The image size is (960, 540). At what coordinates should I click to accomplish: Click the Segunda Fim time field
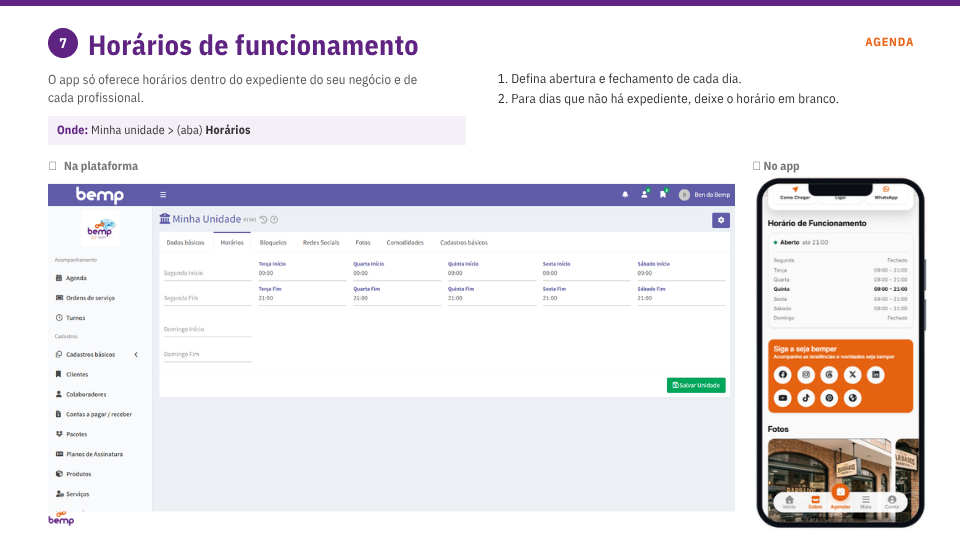tap(208, 298)
